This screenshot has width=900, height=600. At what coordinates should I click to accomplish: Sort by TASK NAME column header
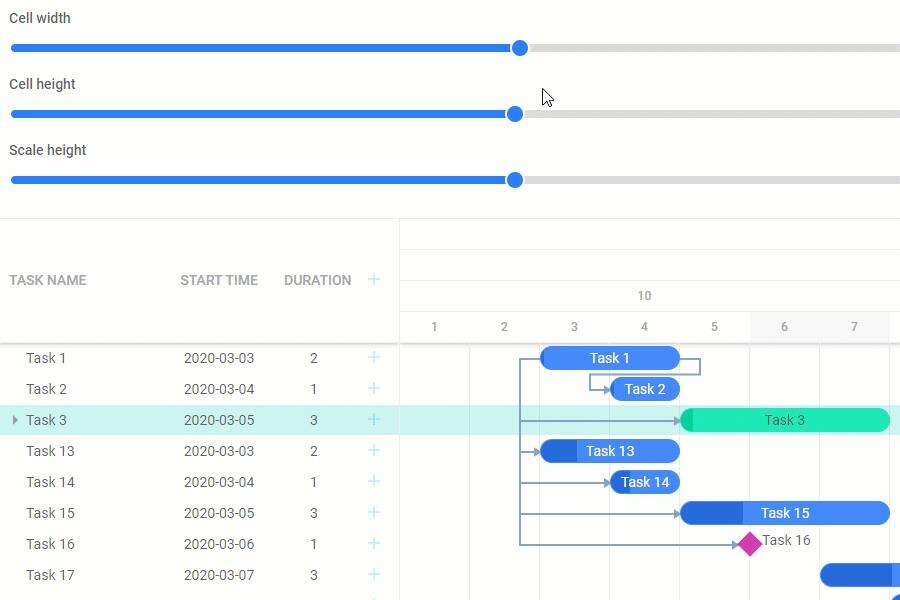click(x=48, y=280)
